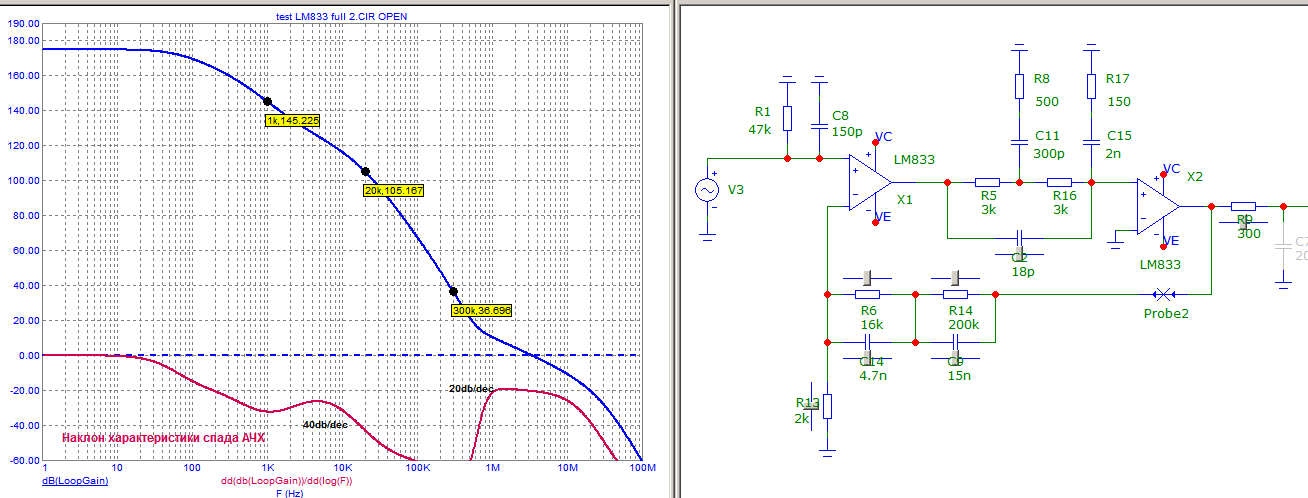Click the red Наклон характеристики спада АЧХ text
This screenshot has width=1308, height=498.
164,438
